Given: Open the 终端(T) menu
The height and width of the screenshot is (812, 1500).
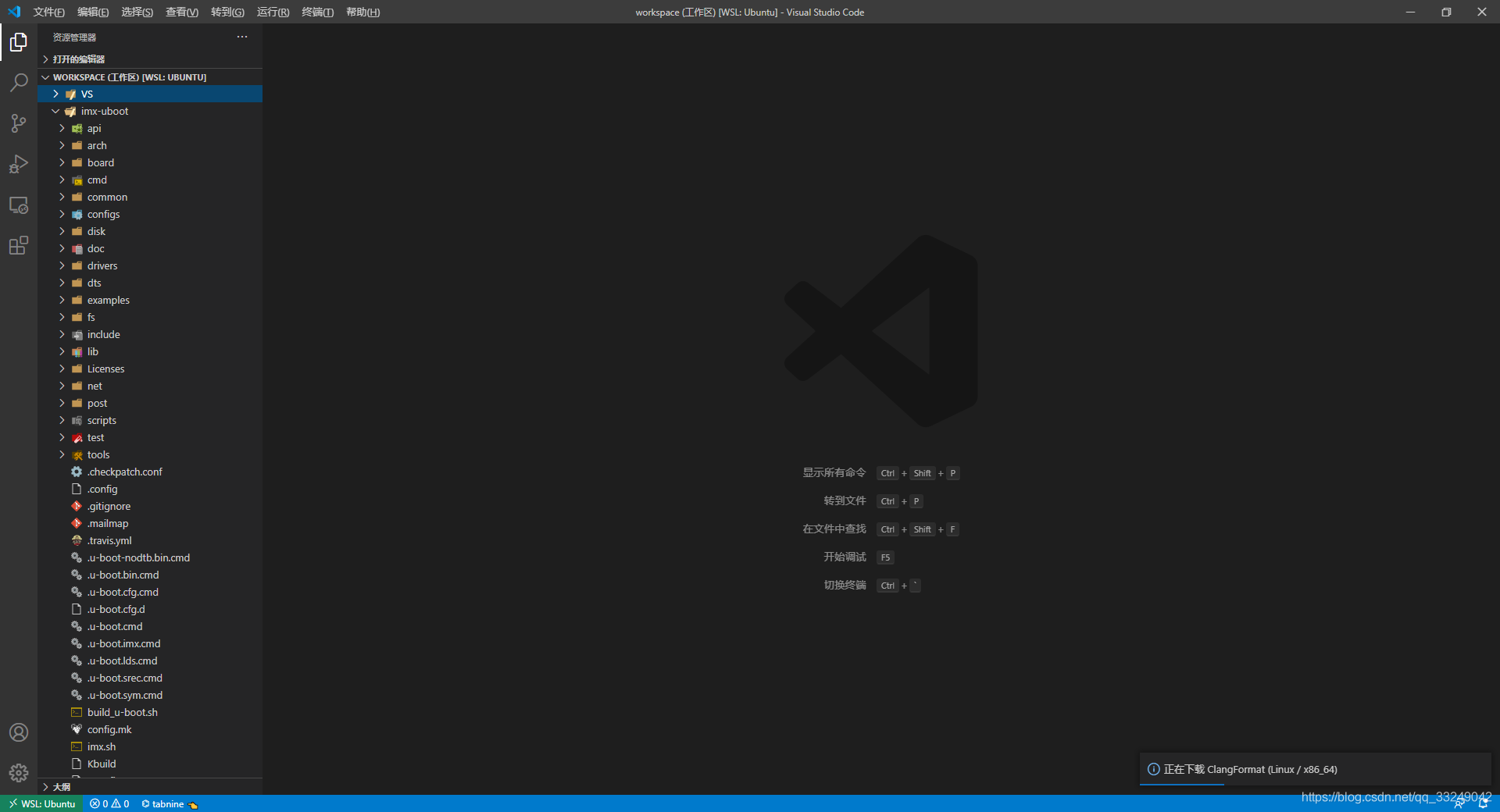Looking at the screenshot, I should tap(317, 12).
